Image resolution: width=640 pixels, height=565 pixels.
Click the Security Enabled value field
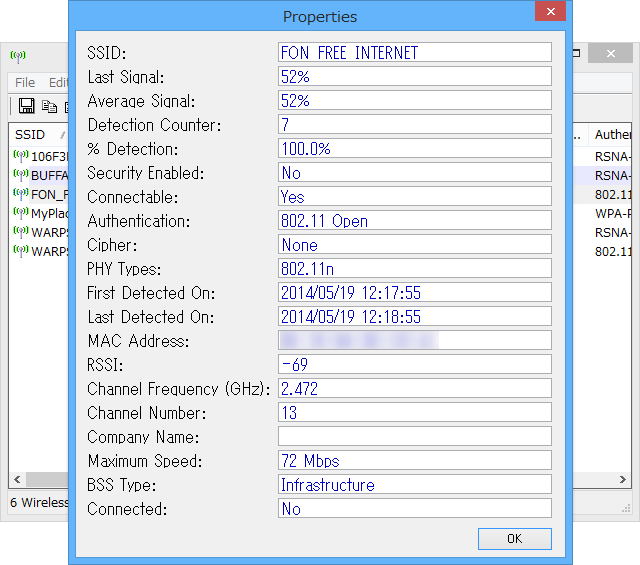click(x=415, y=172)
